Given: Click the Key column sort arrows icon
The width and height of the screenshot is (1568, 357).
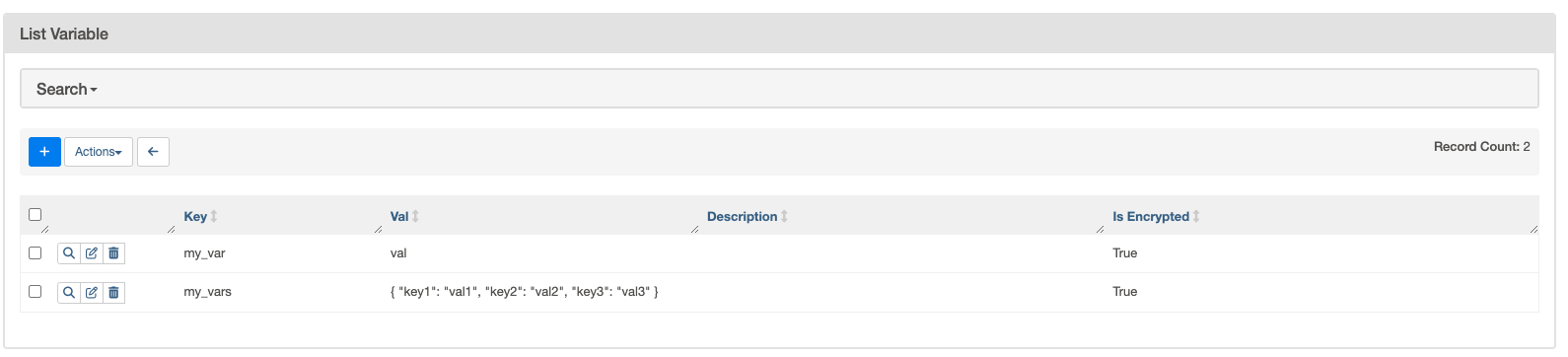Looking at the screenshot, I should click(214, 216).
